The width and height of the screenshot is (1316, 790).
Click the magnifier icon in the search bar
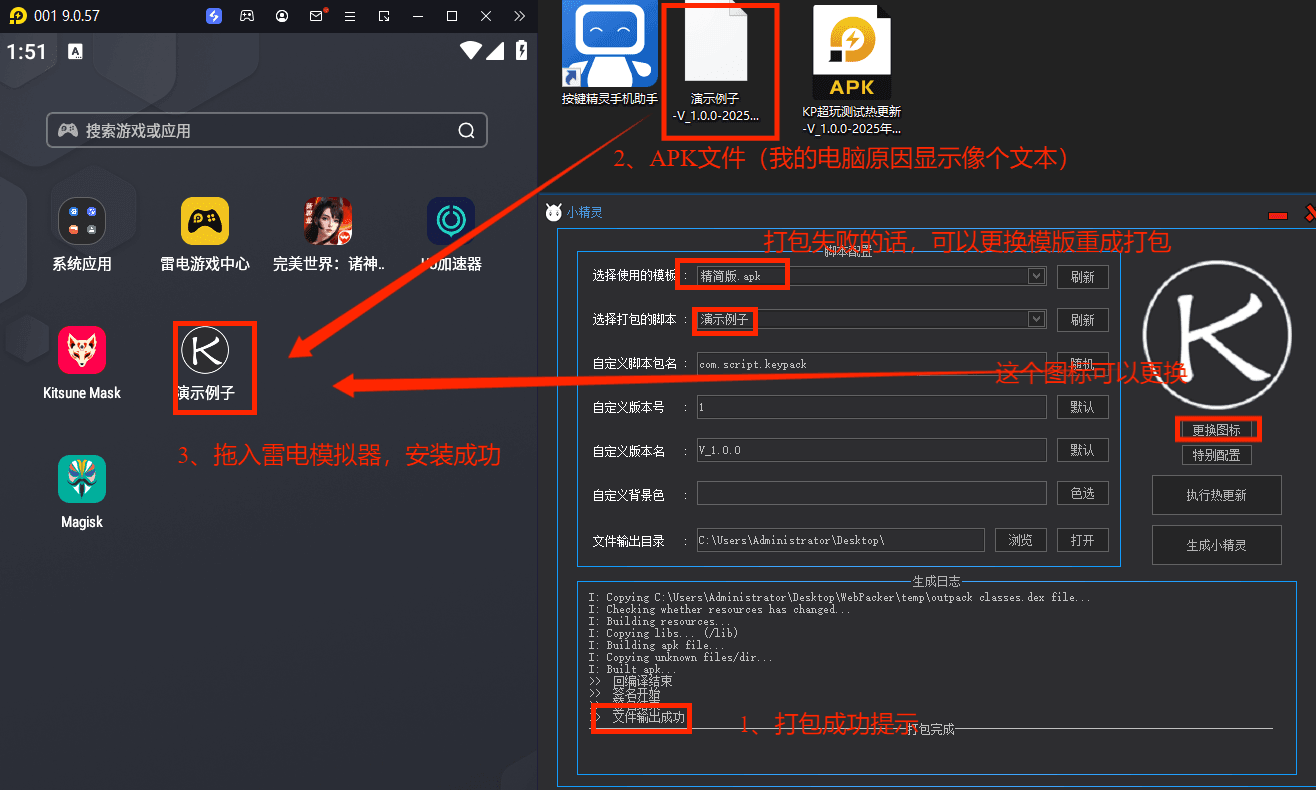[x=466, y=130]
